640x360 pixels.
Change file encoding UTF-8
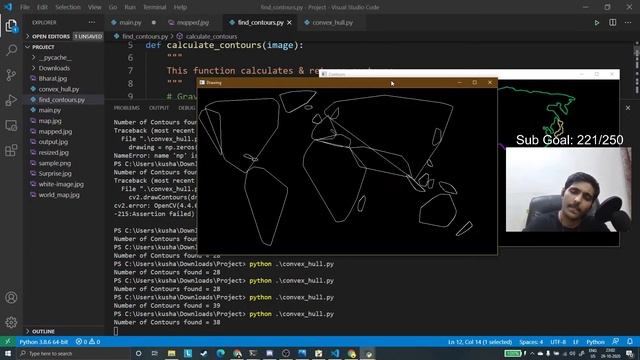[x=558, y=342]
